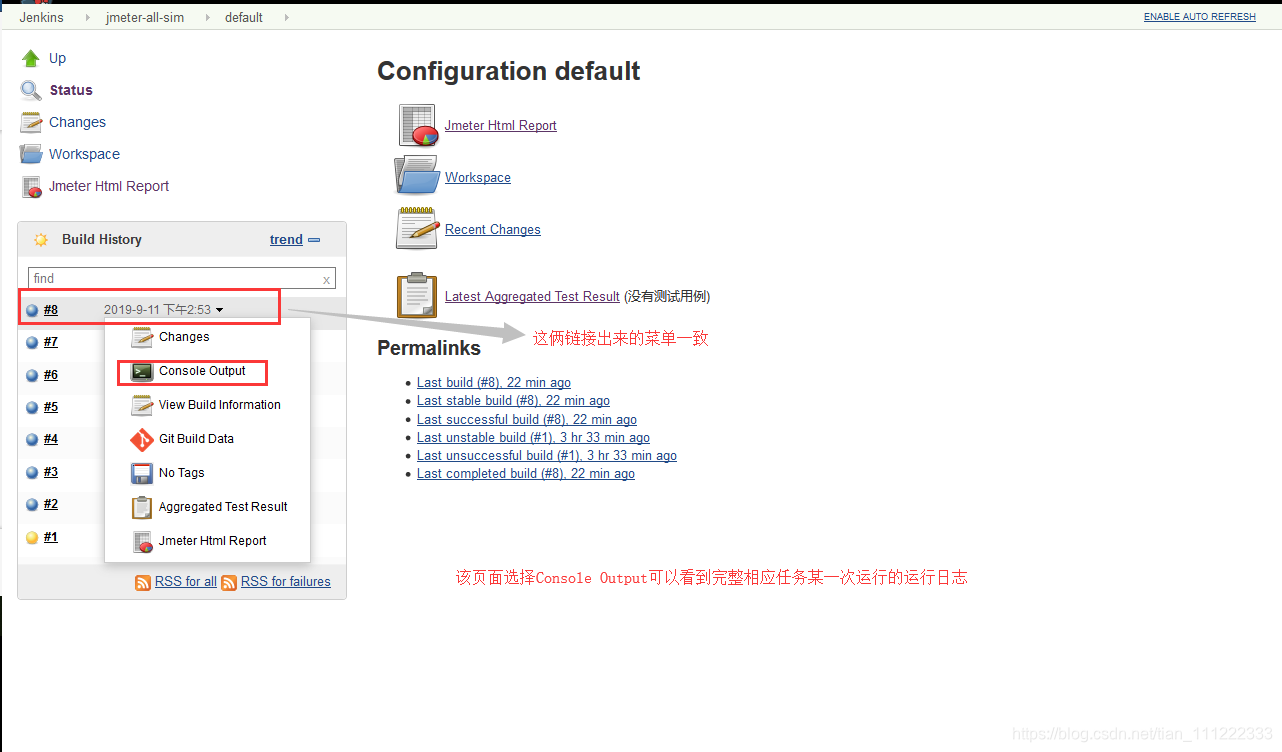Screen dimensions: 1282x752
Task: Open Last stable build (#8) permalink
Action: [513, 401]
